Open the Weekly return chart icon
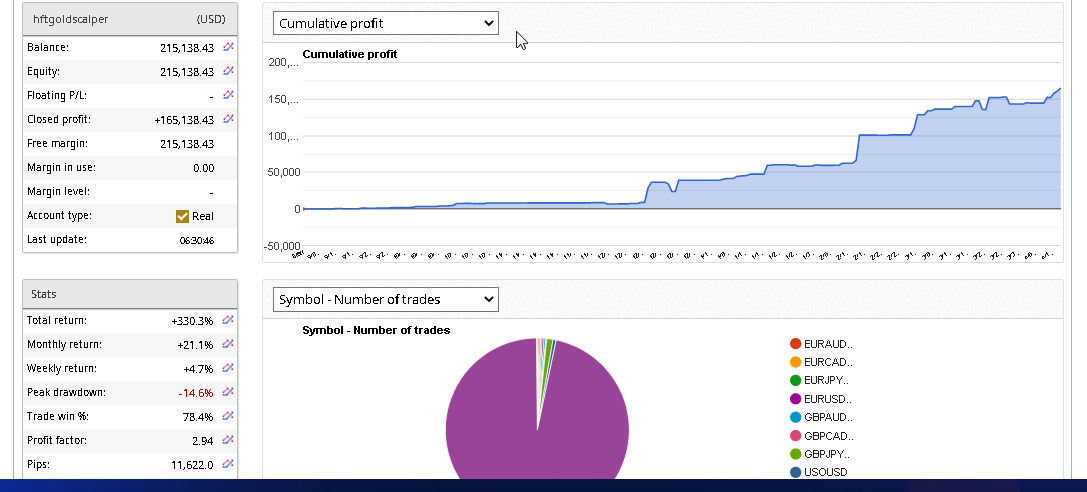Screen dimensions: 1087x492 pyautogui.click(x=228, y=368)
